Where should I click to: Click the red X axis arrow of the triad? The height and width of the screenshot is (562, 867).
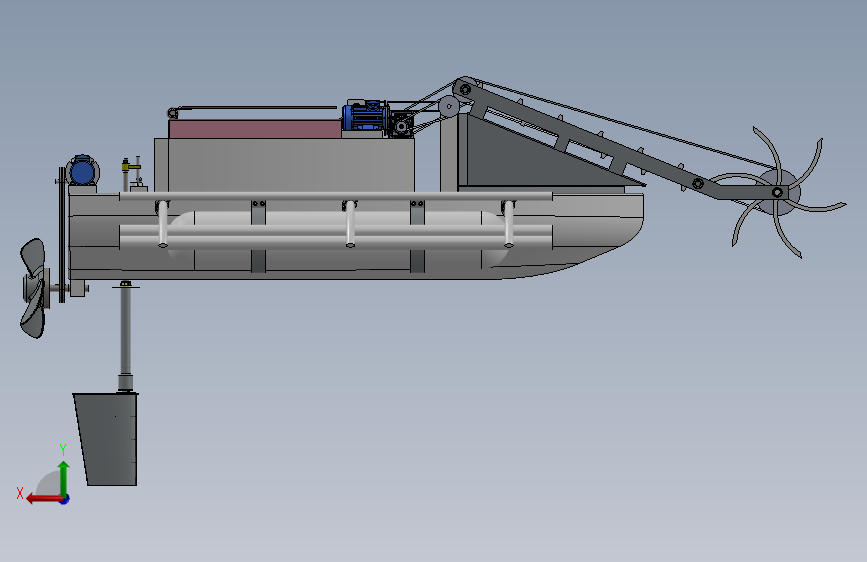coord(43,499)
